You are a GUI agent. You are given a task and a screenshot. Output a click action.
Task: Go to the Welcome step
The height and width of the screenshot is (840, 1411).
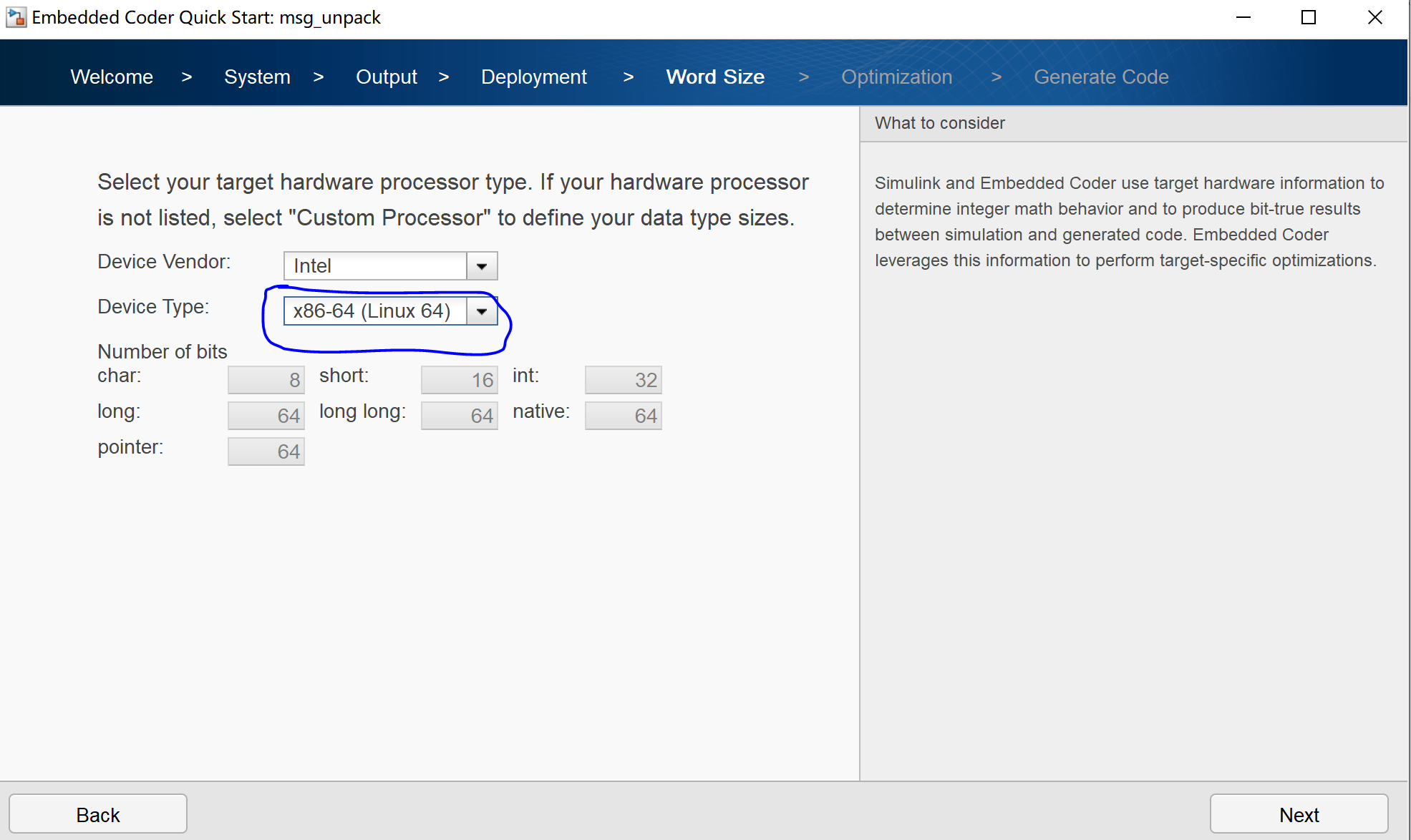[112, 77]
